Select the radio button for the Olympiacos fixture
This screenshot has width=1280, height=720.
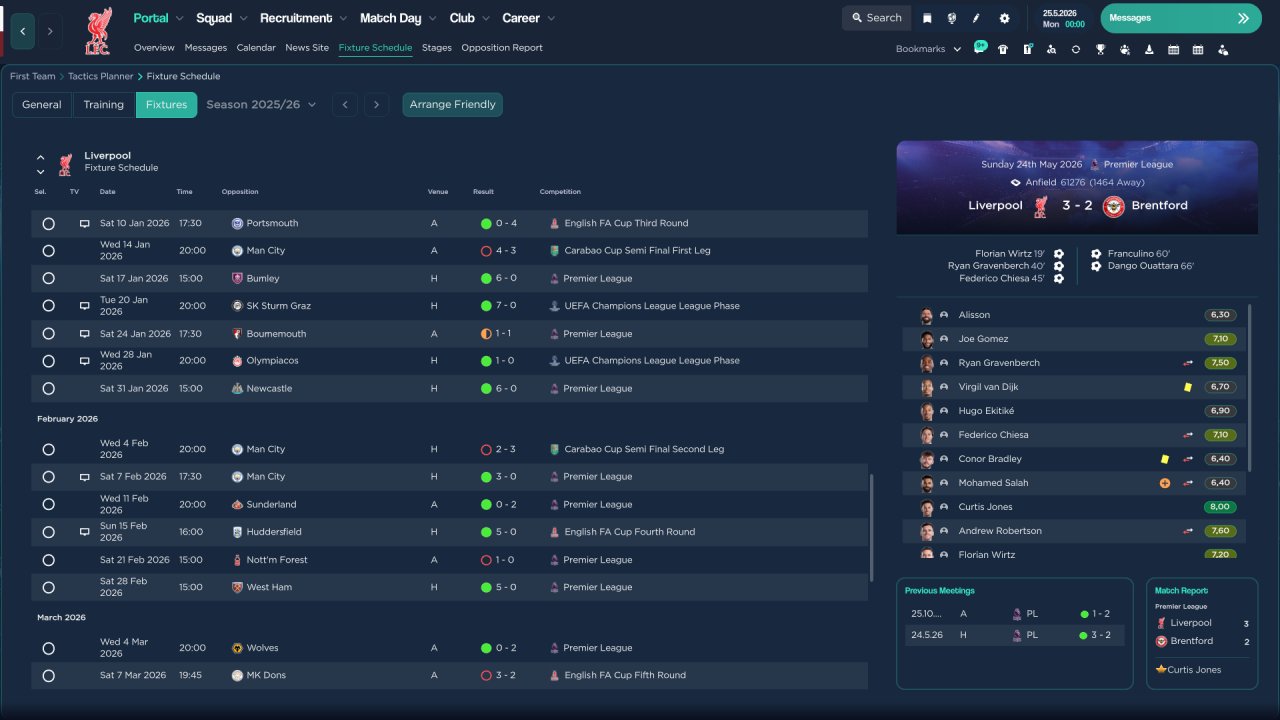click(48, 361)
